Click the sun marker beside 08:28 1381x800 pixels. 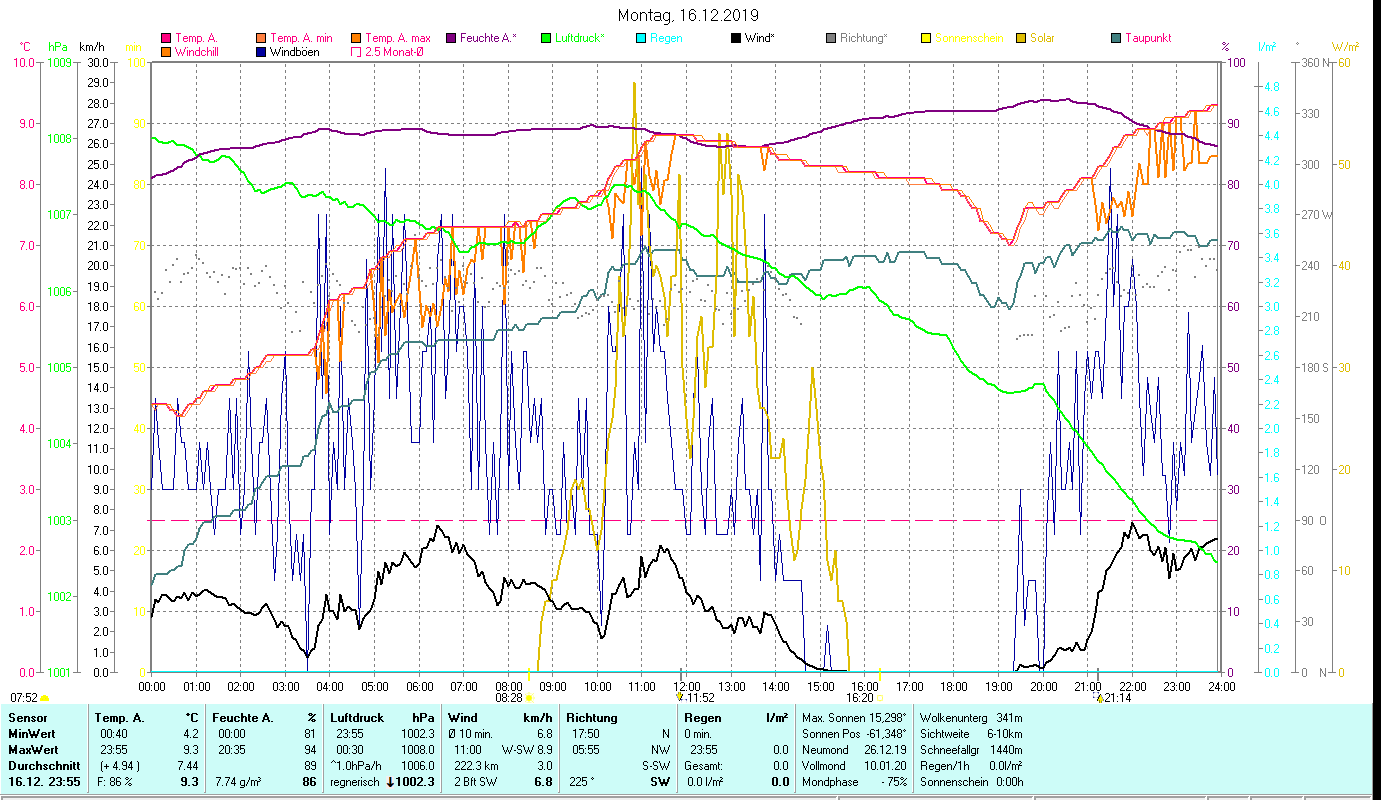530,698
